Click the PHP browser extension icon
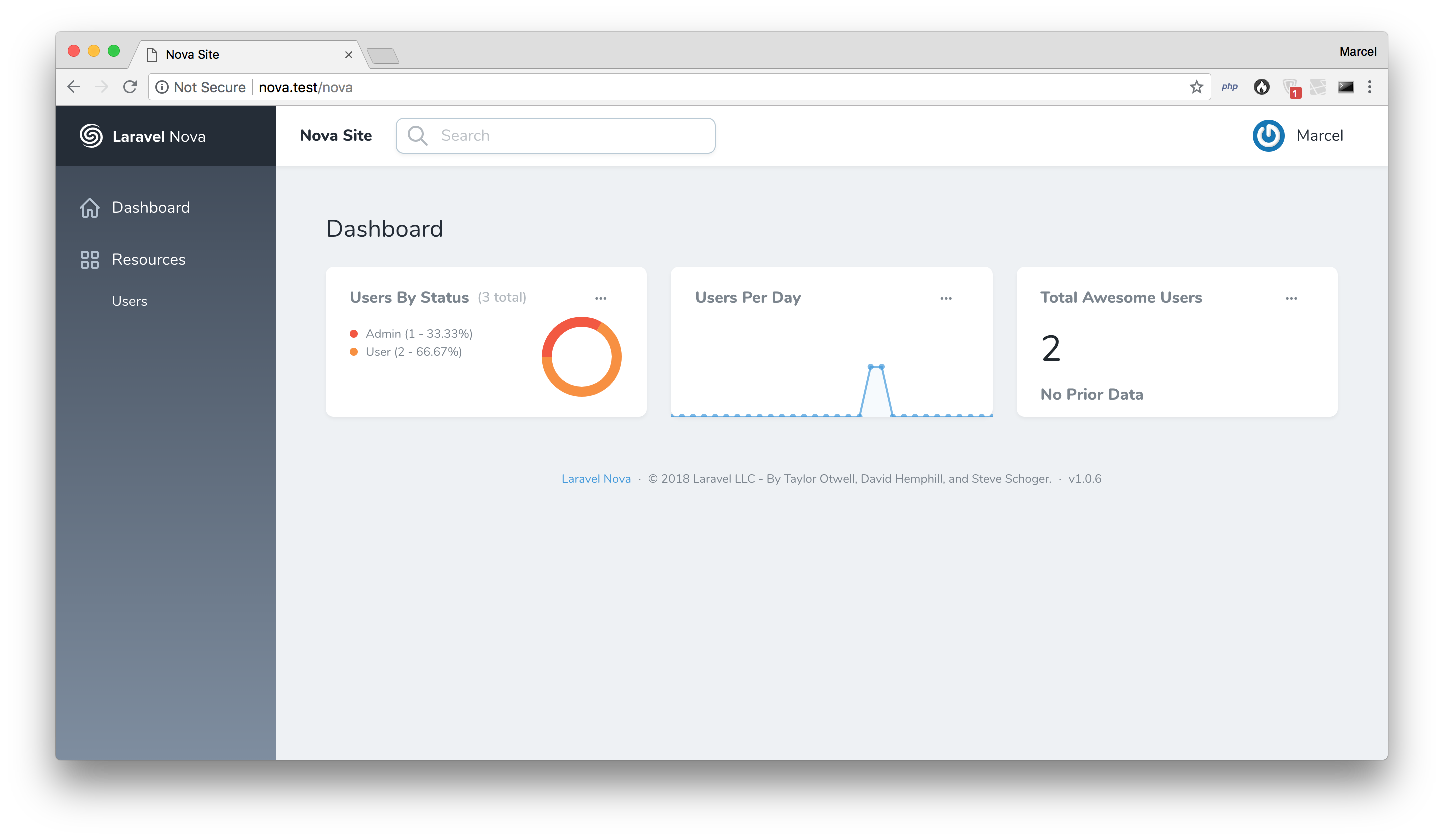1444x840 pixels. (1229, 87)
